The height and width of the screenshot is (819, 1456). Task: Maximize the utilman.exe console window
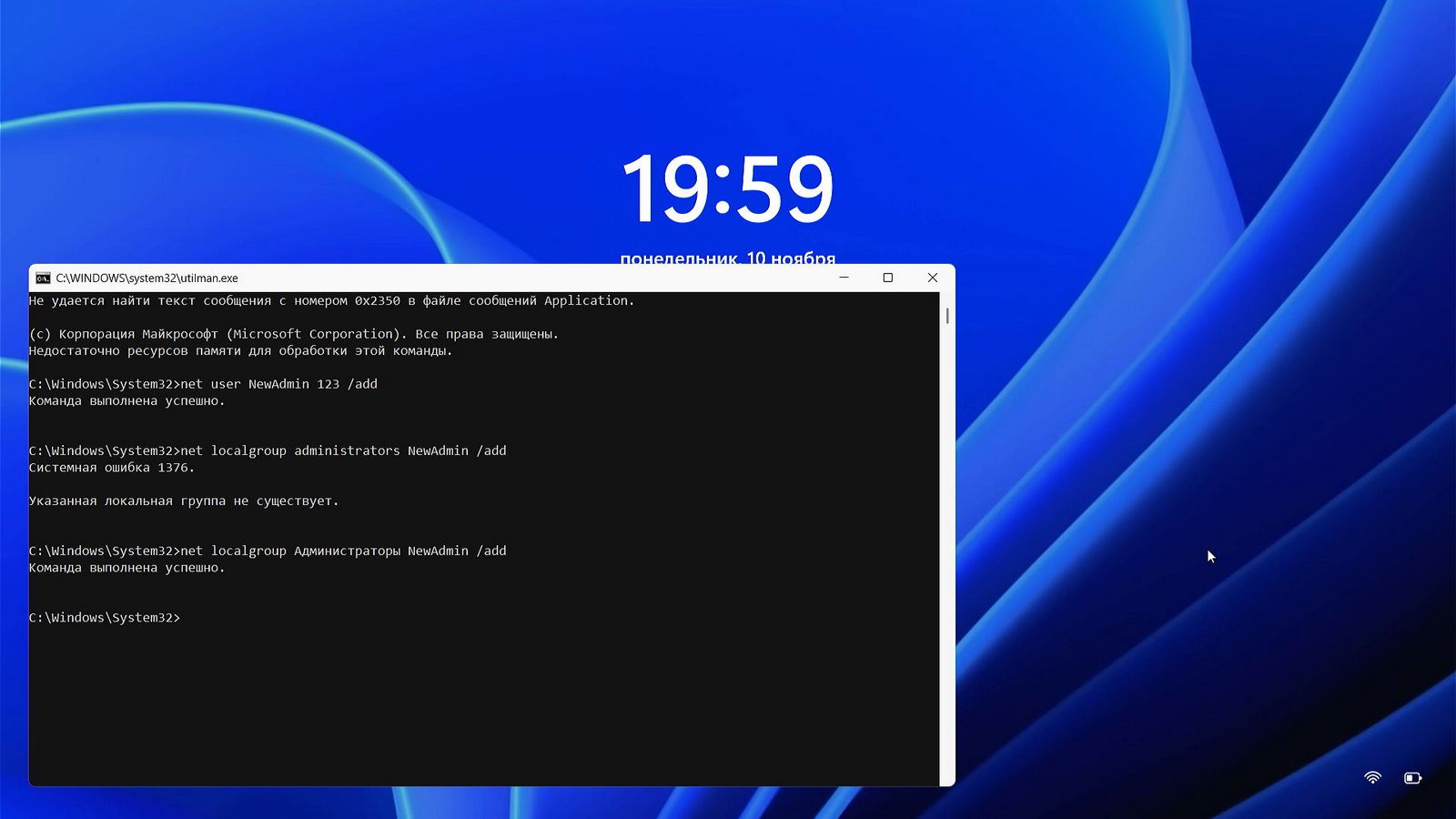tap(888, 278)
